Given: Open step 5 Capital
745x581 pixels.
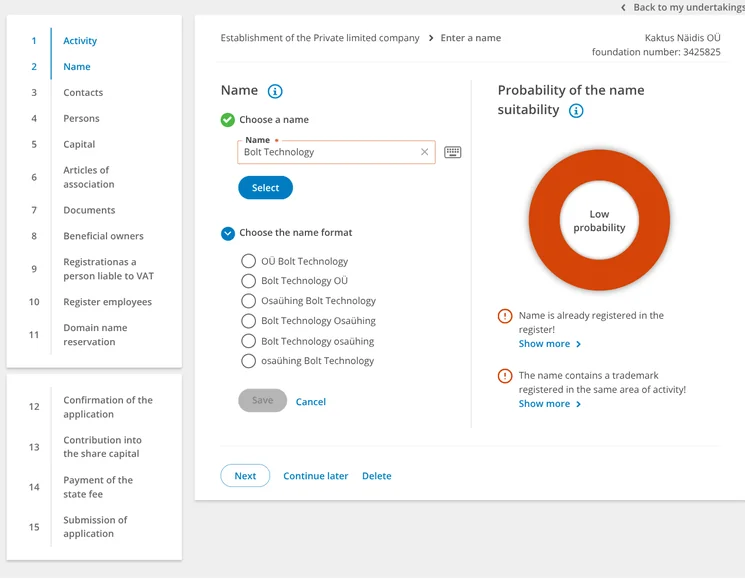Looking at the screenshot, I should (x=79, y=144).
